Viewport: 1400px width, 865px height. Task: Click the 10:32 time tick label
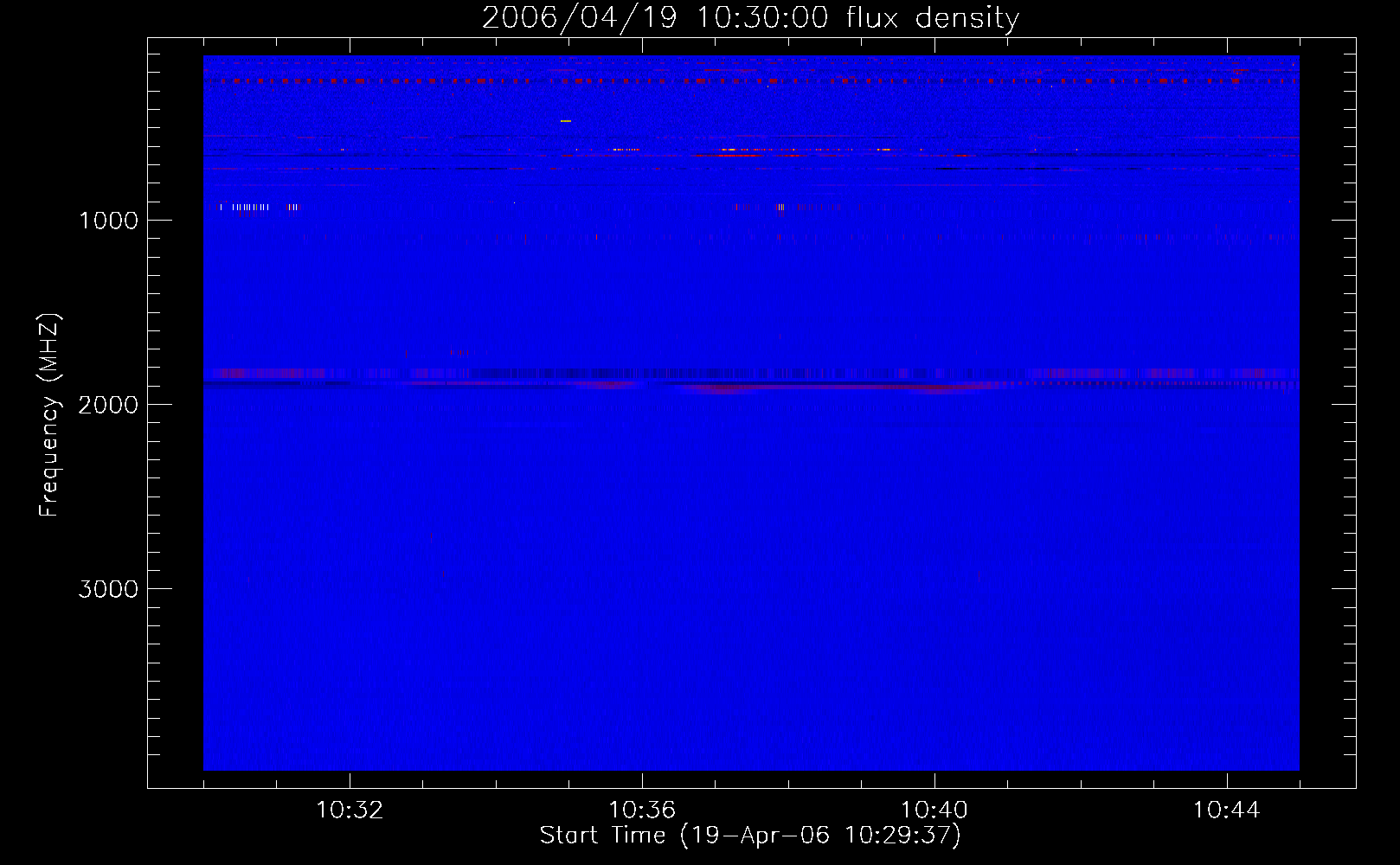tap(350, 811)
